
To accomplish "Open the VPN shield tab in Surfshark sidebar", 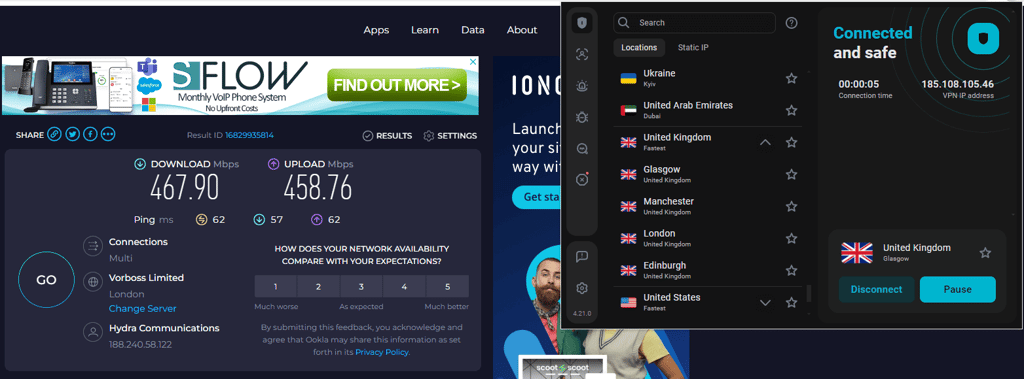I will point(582,24).
